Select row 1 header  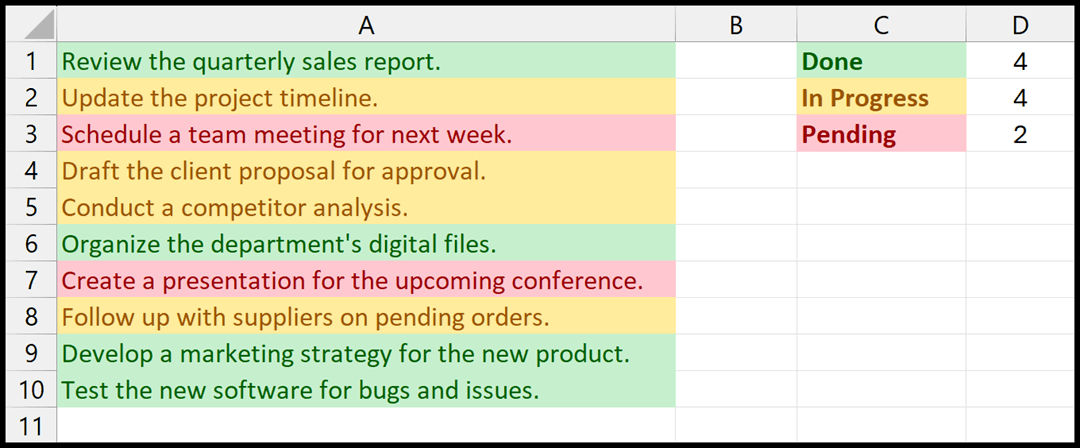32,61
